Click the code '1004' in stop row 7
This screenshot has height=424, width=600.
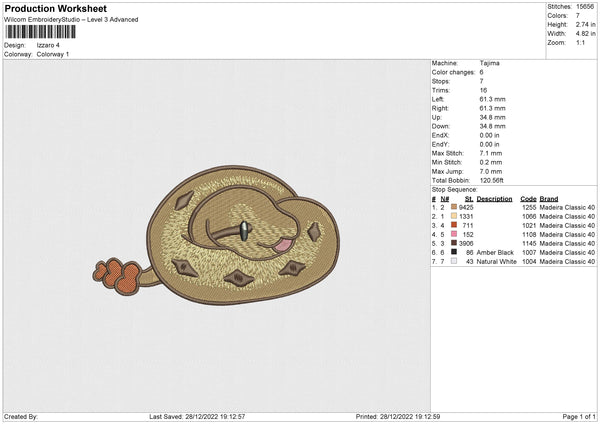tap(529, 262)
